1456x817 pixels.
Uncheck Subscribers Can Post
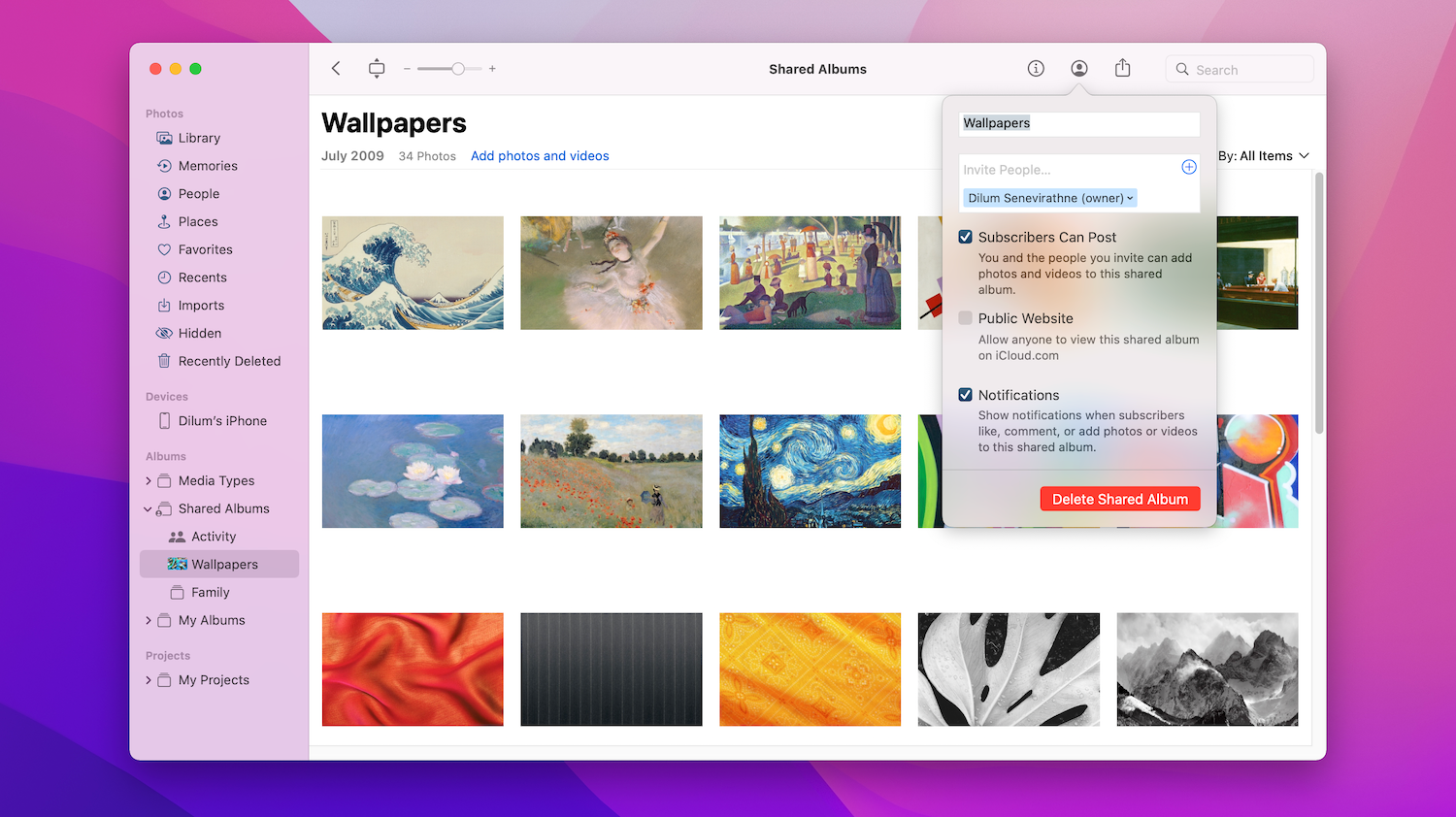tap(966, 237)
